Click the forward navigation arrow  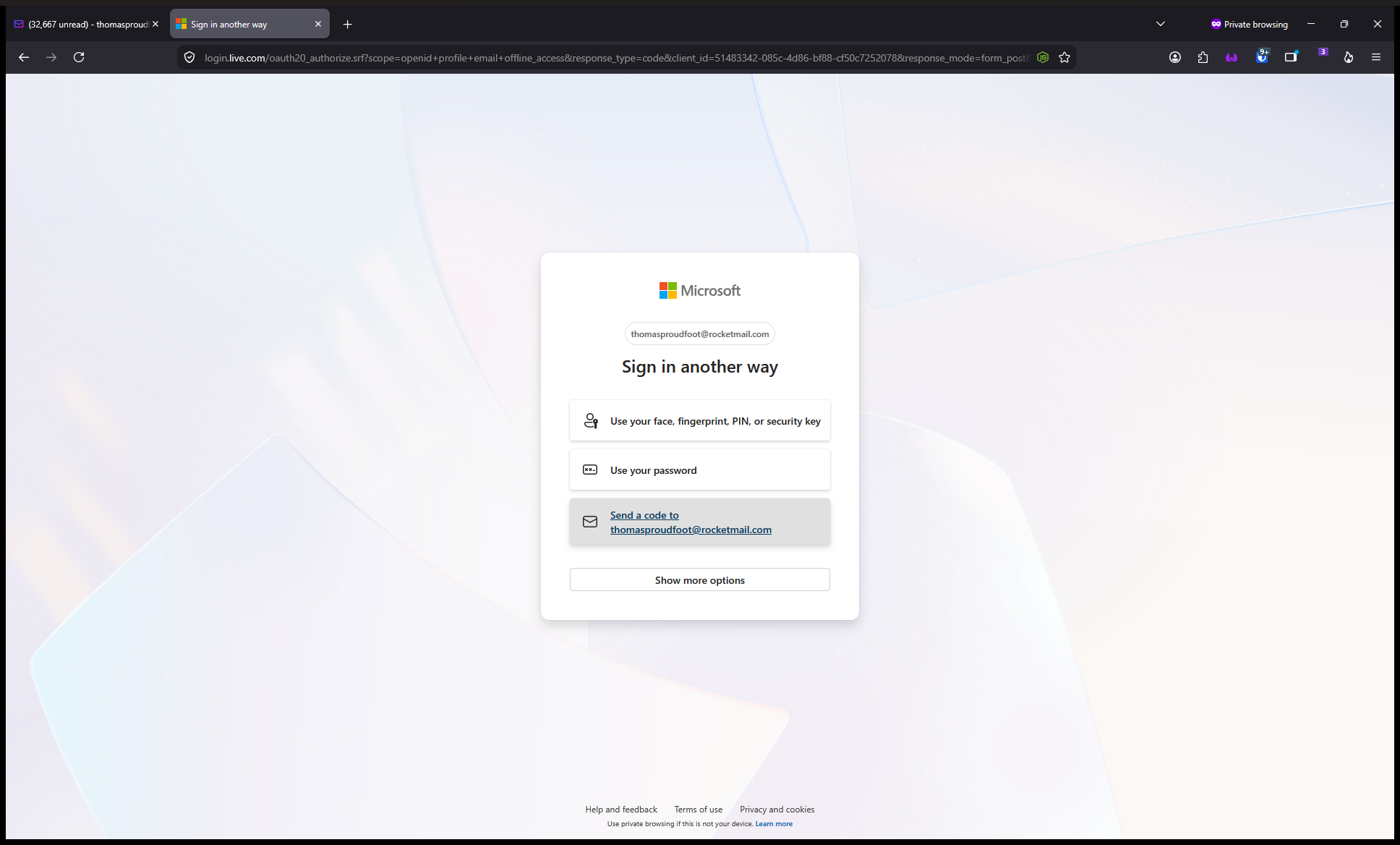pyautogui.click(x=51, y=57)
